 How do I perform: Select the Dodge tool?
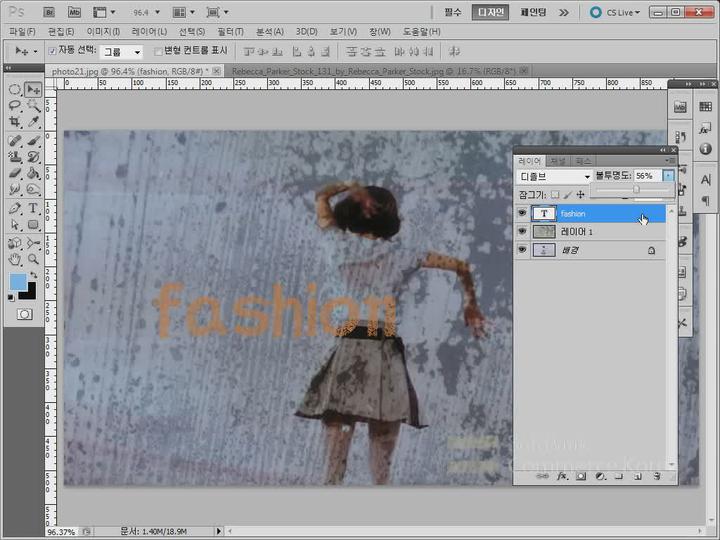33,189
